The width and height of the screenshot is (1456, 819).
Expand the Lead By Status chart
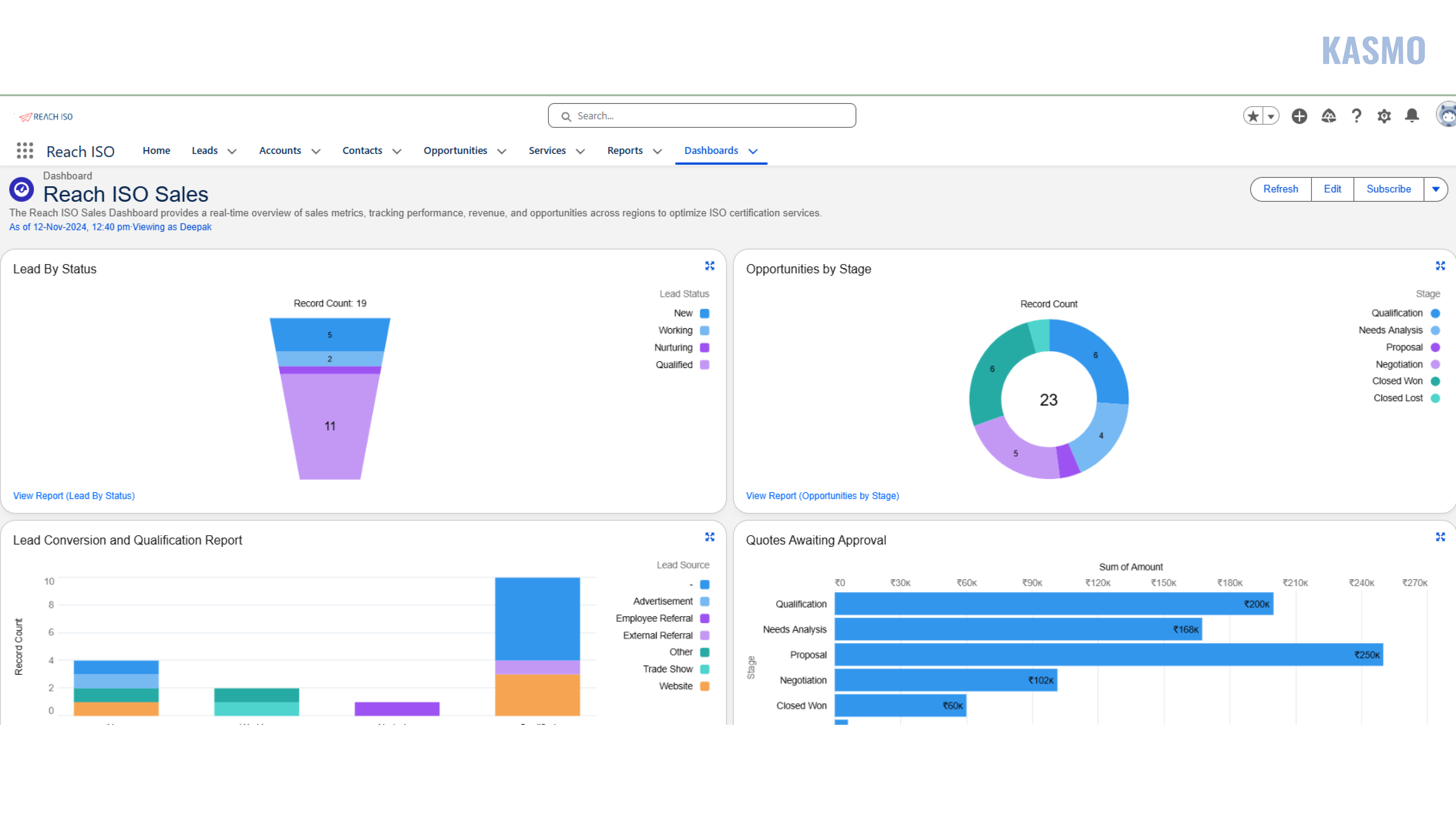(709, 266)
